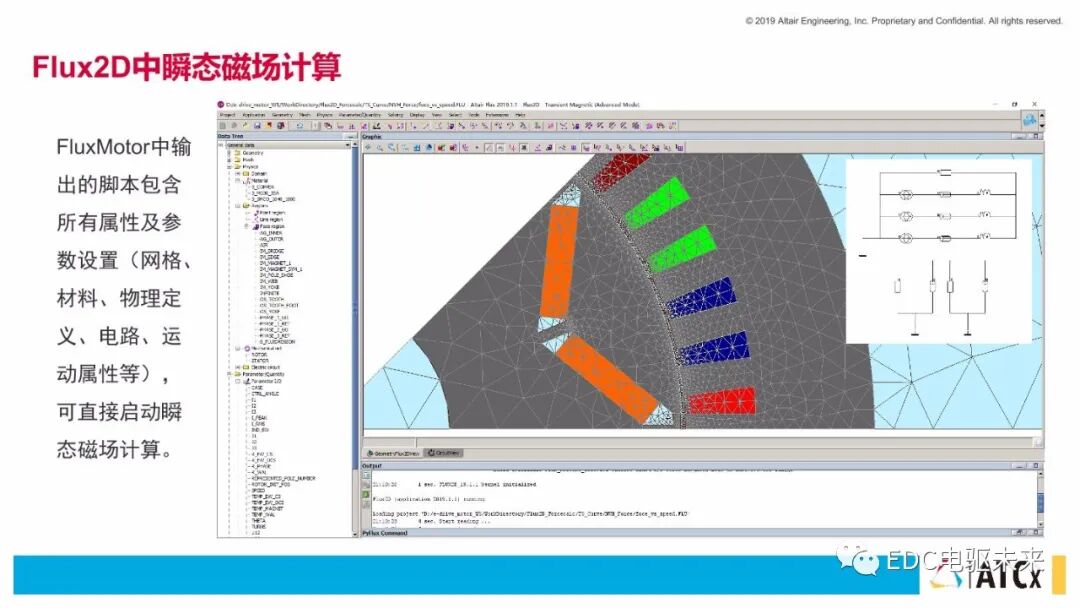Screen dimensions: 1080x608
Task: Expand the Domain tree node
Action: [238, 174]
